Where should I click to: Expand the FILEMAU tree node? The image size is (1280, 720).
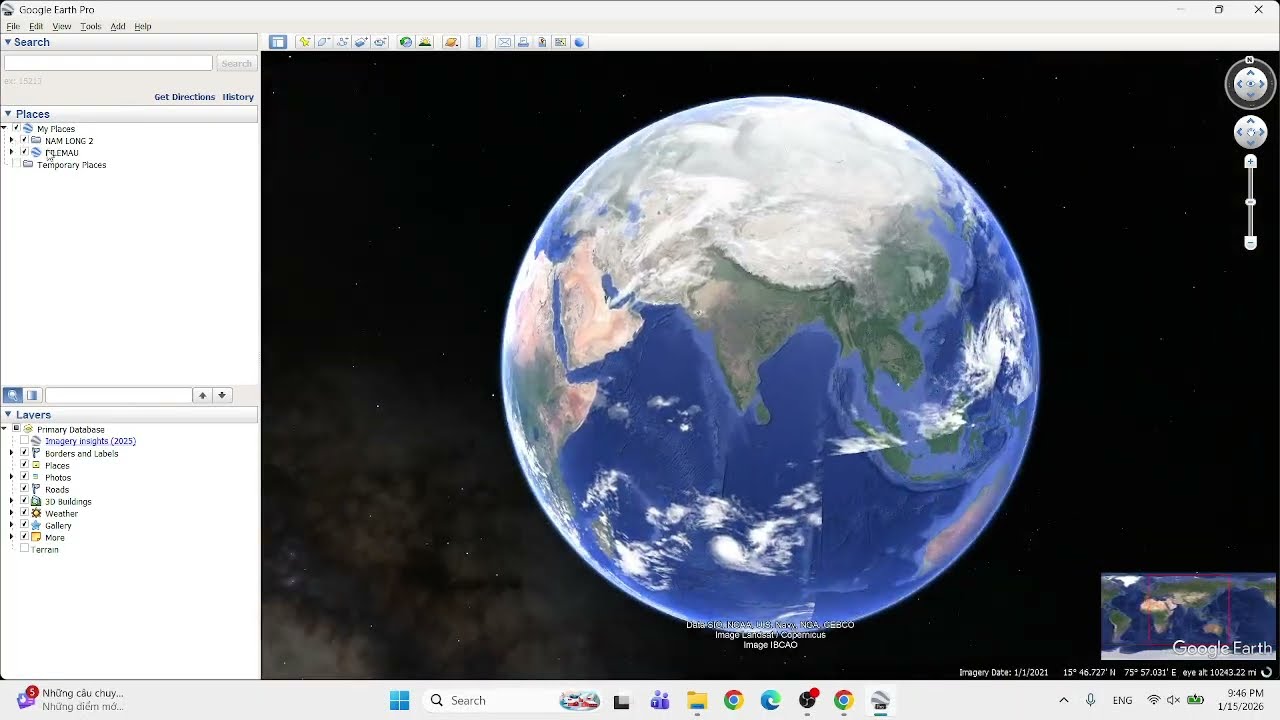point(11,153)
